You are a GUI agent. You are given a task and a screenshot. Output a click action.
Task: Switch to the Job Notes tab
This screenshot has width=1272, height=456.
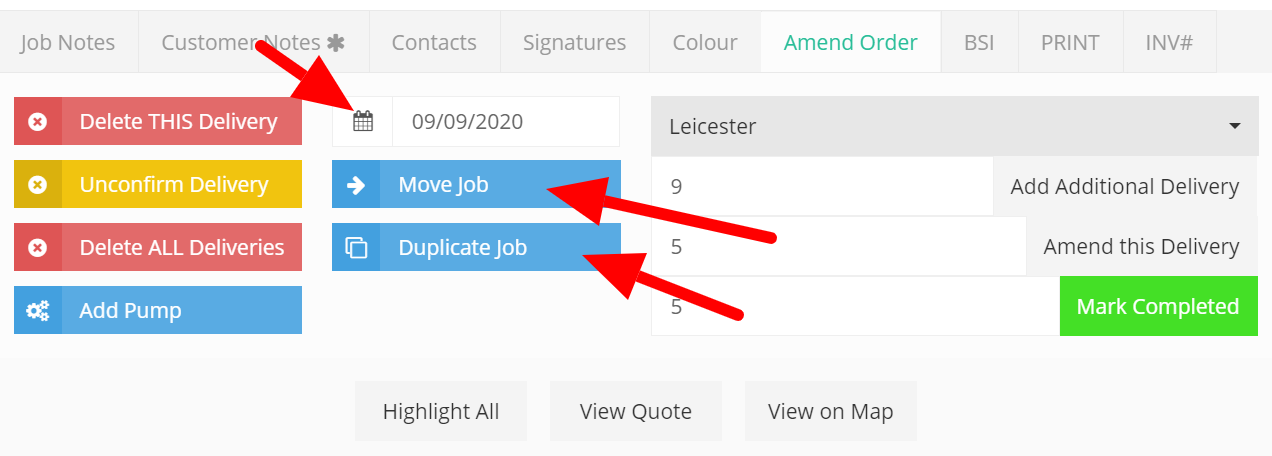(68, 42)
